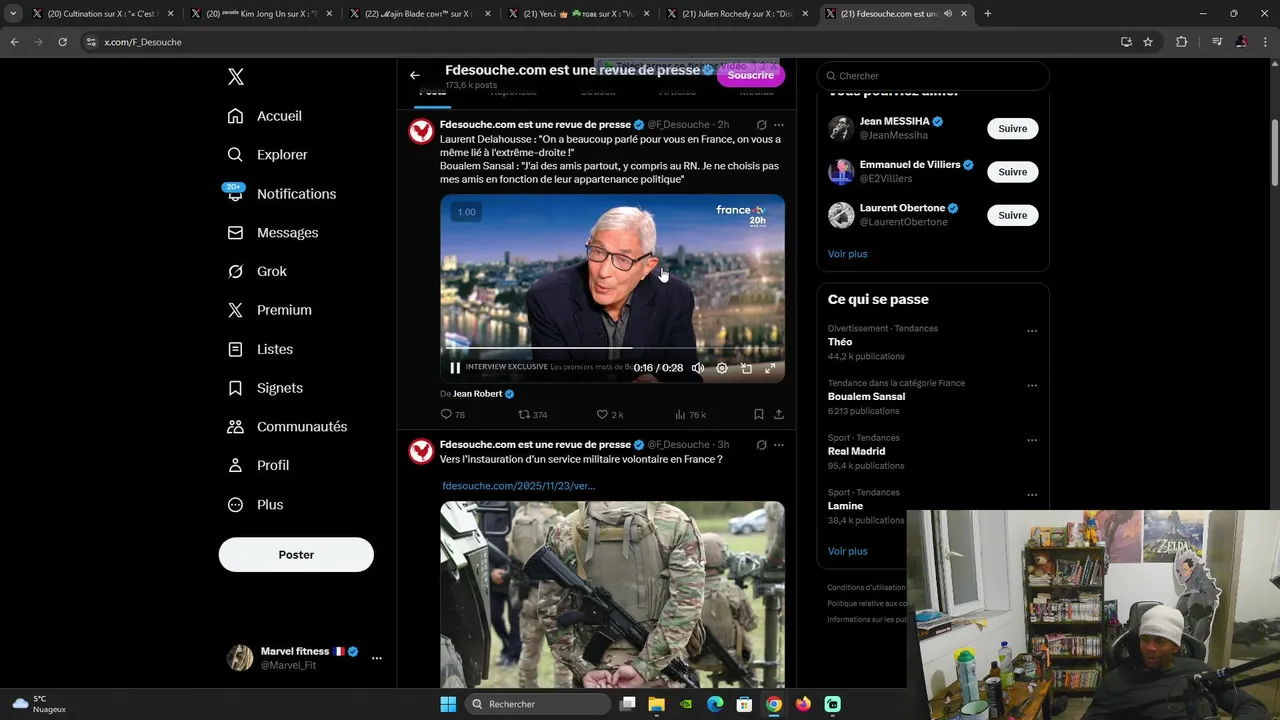Open the Jean Robert profile link

point(477,394)
